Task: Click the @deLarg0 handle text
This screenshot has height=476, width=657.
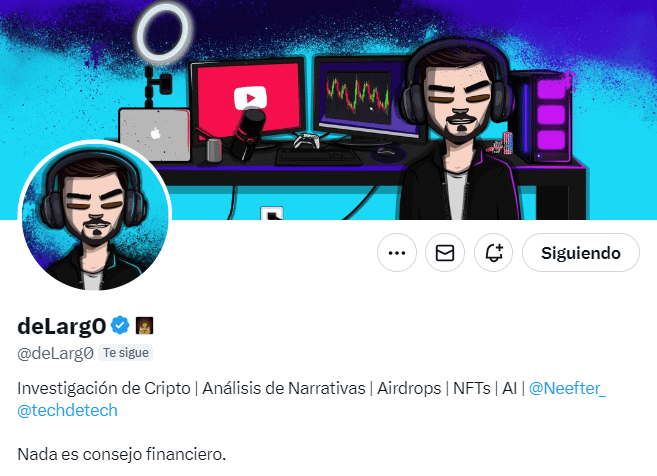Action: pyautogui.click(x=55, y=354)
